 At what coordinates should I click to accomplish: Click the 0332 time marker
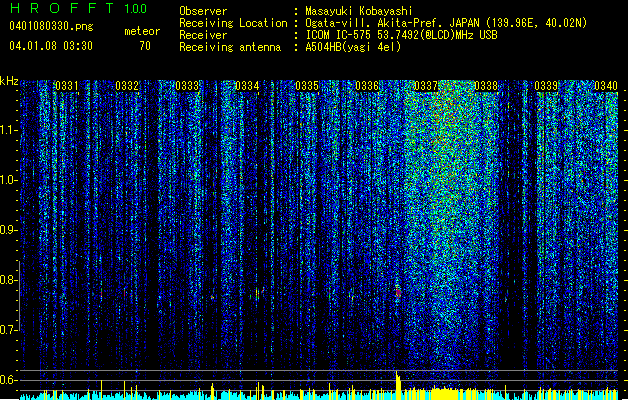tap(127, 86)
